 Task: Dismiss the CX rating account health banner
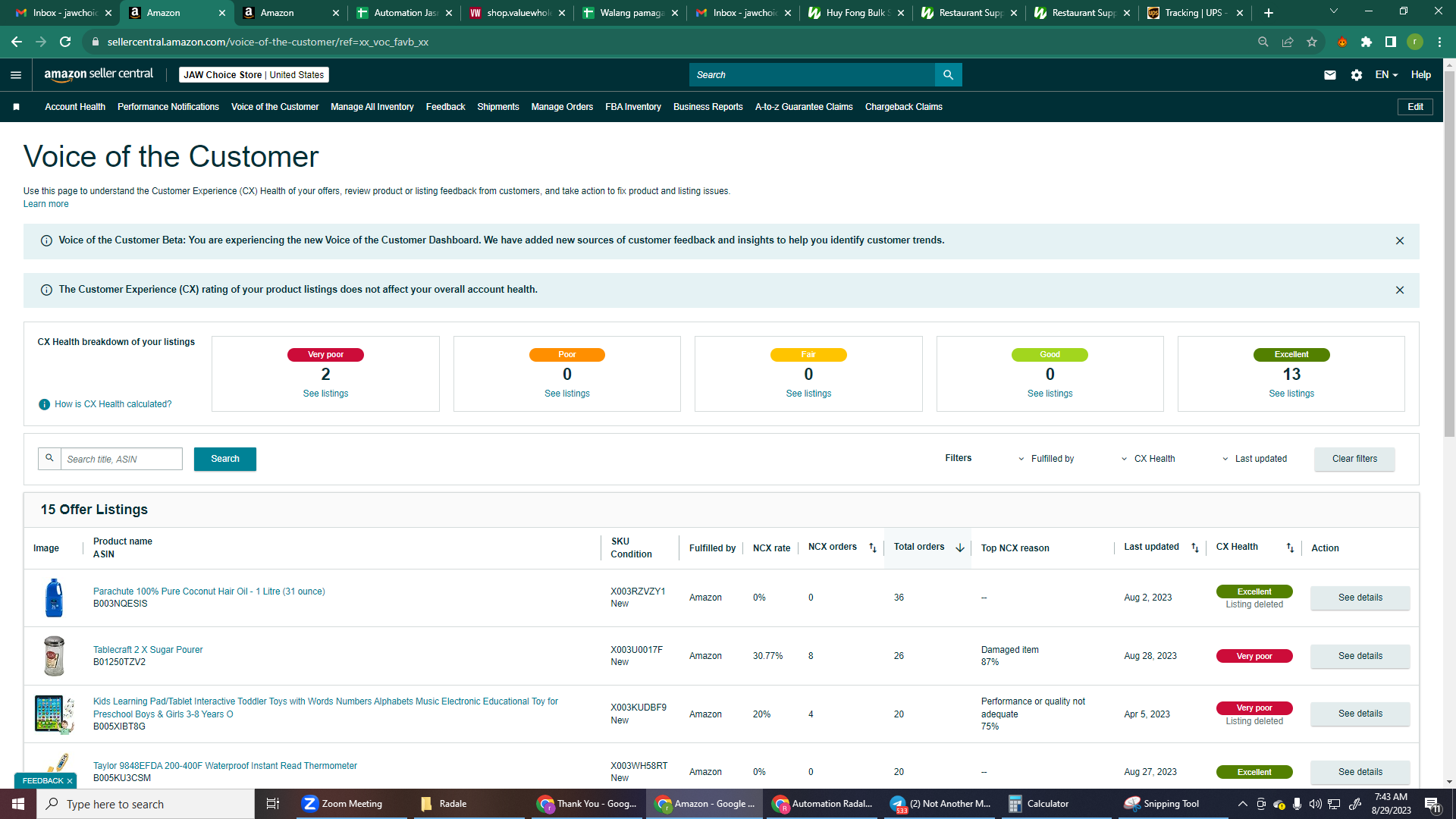1400,290
